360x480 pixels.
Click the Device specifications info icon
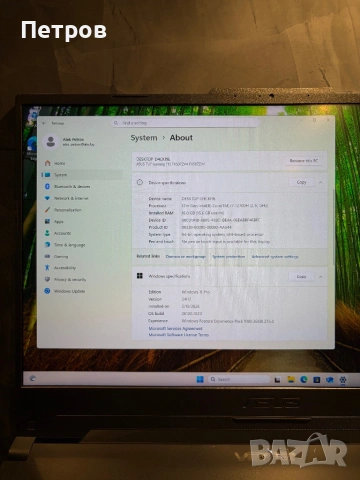coord(140,182)
